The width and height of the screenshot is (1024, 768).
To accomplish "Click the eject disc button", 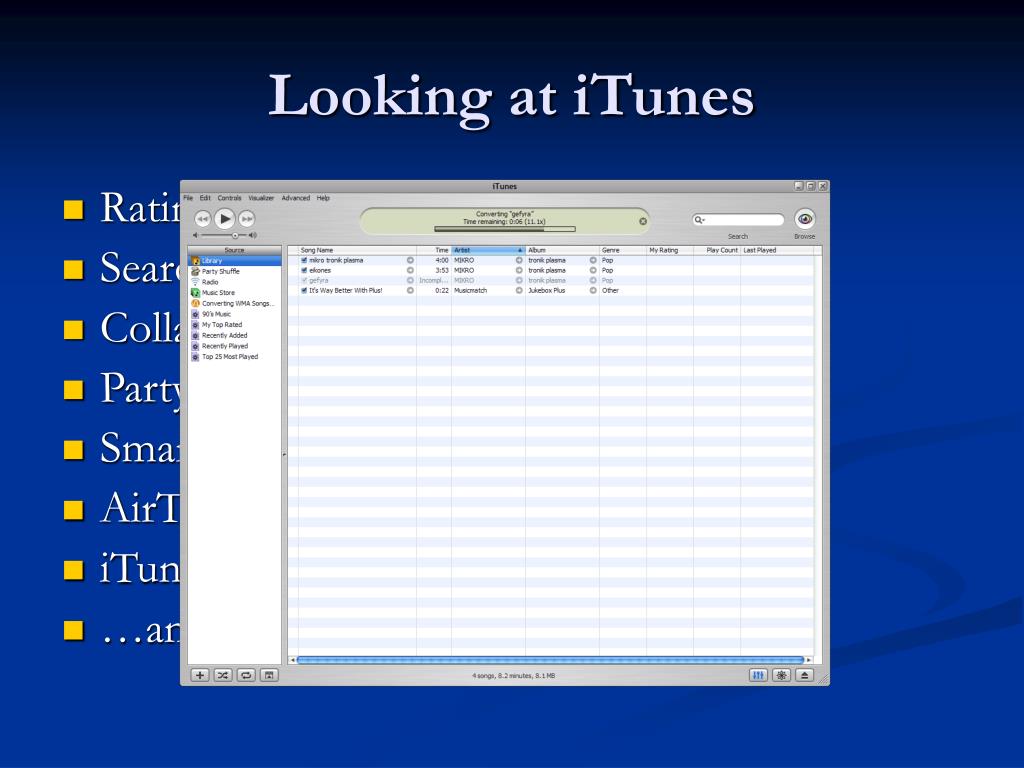I will tap(805, 675).
